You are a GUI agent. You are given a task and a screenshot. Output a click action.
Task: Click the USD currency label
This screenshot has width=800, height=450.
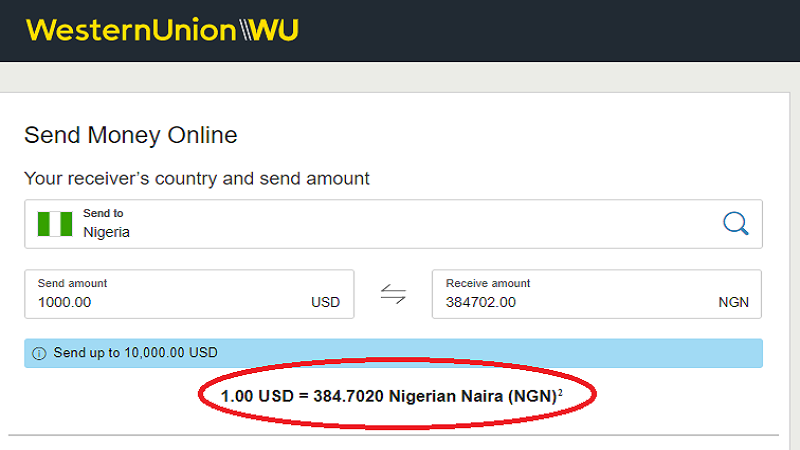click(325, 302)
